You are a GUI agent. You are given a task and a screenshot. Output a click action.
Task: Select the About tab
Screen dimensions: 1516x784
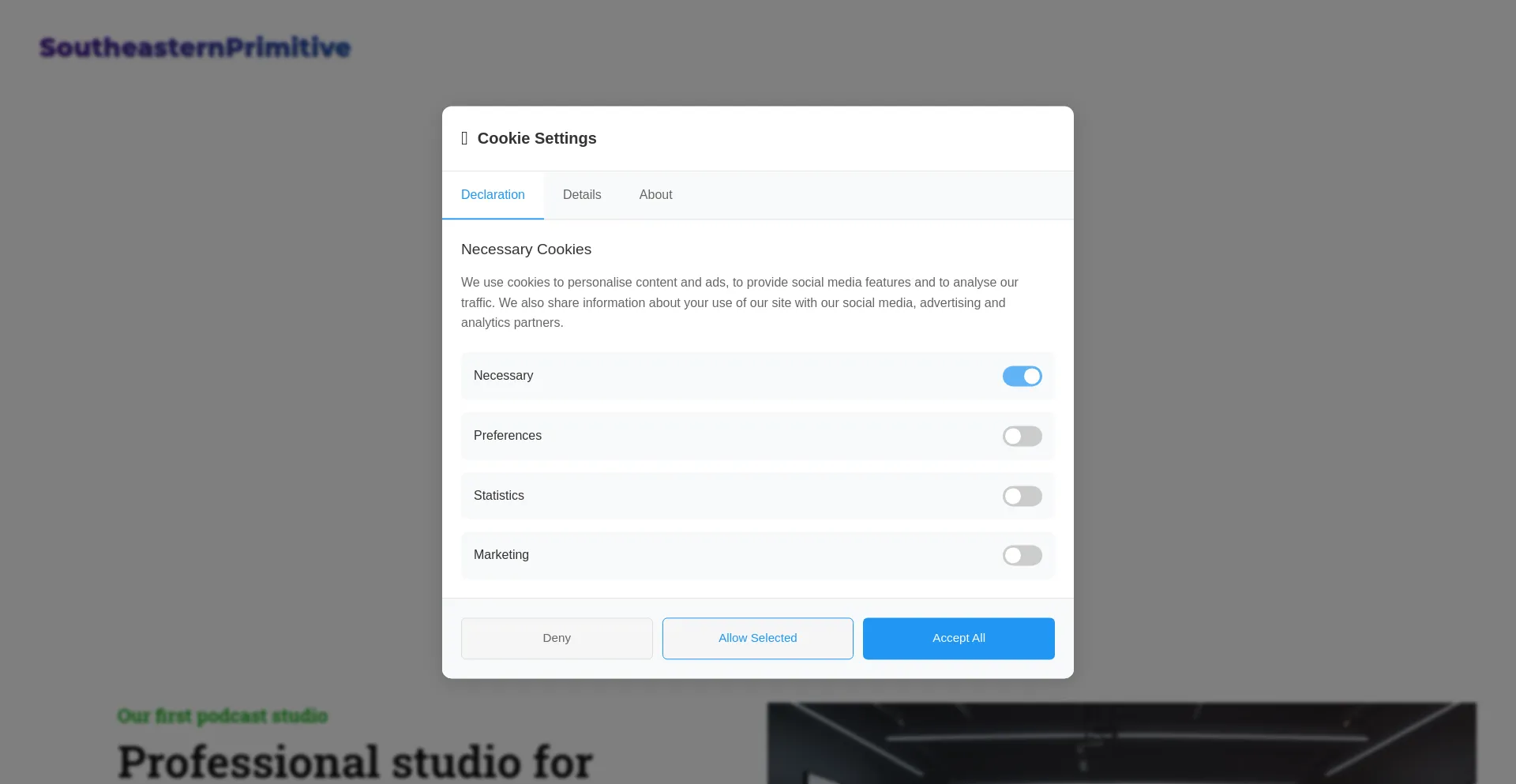[x=655, y=195]
